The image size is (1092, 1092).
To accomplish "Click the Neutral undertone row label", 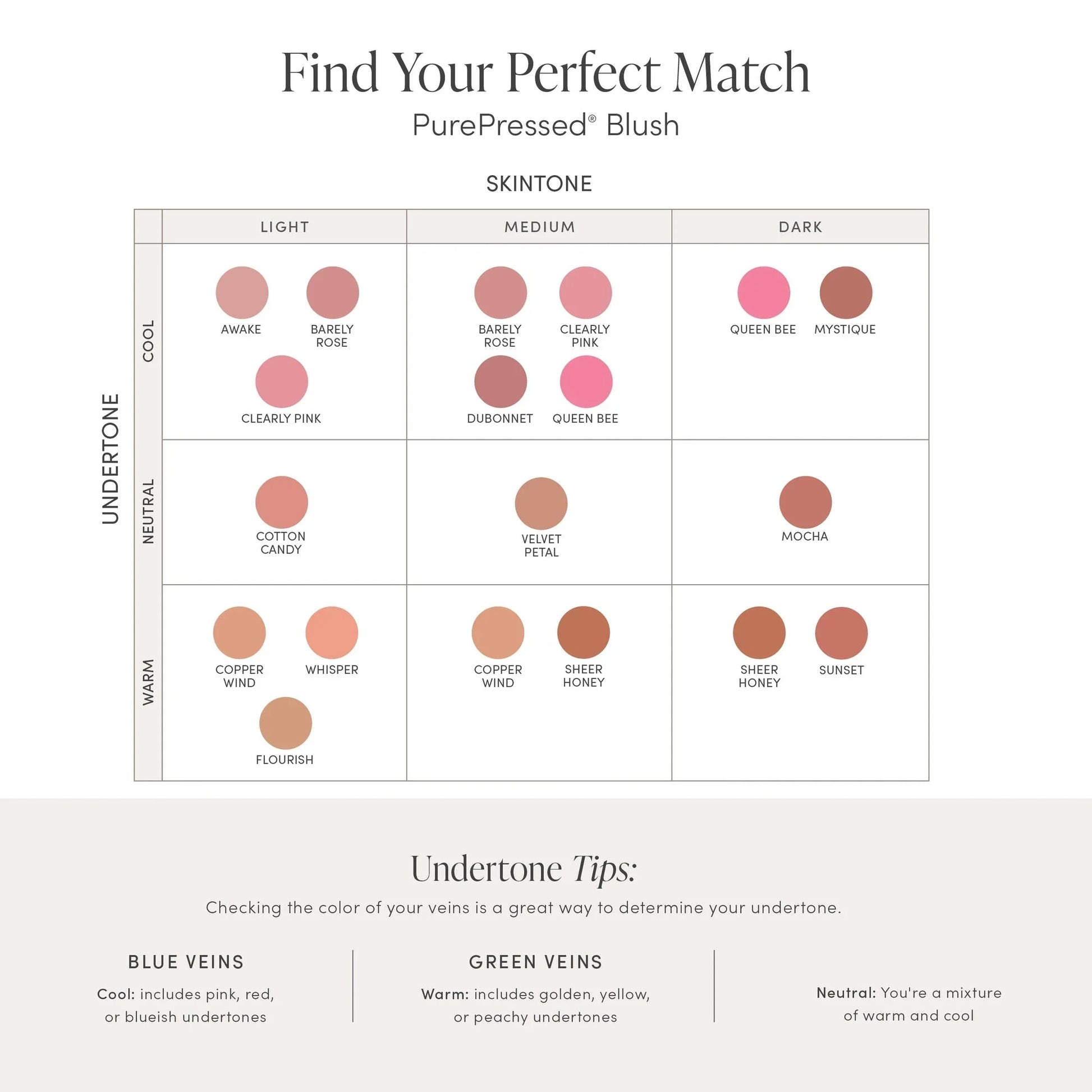I will click(148, 512).
